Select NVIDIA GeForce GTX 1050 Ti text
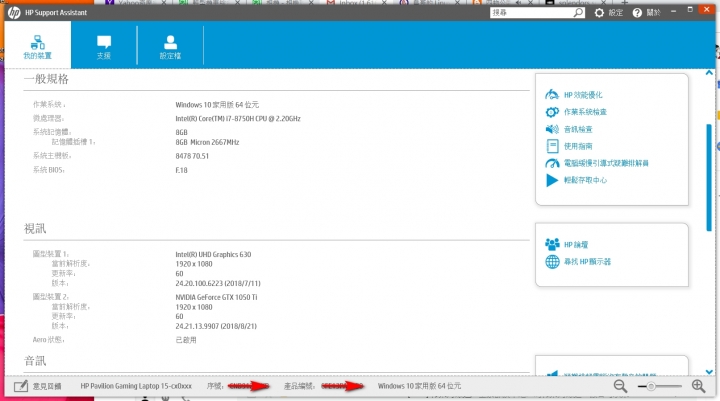720x401 pixels. (216, 297)
